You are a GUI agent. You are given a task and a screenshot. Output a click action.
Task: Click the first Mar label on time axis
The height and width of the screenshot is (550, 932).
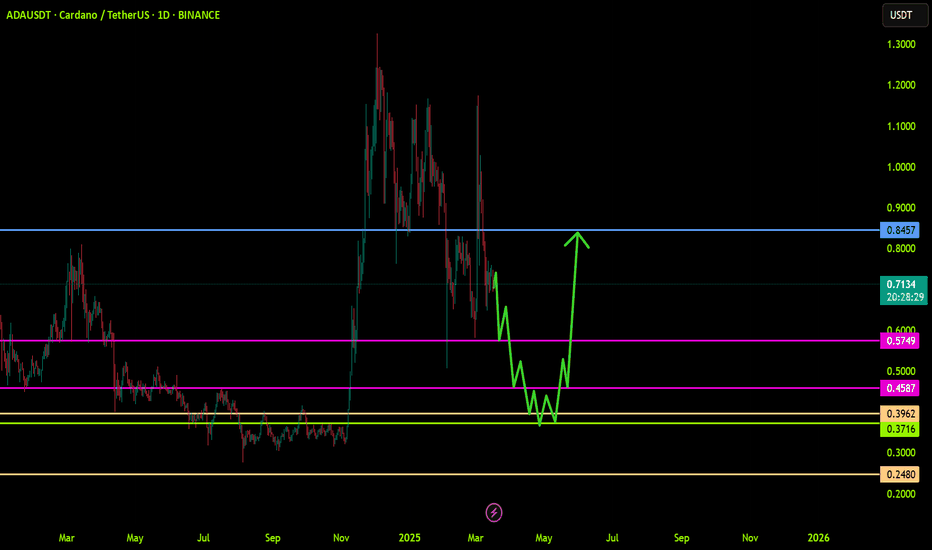point(67,538)
